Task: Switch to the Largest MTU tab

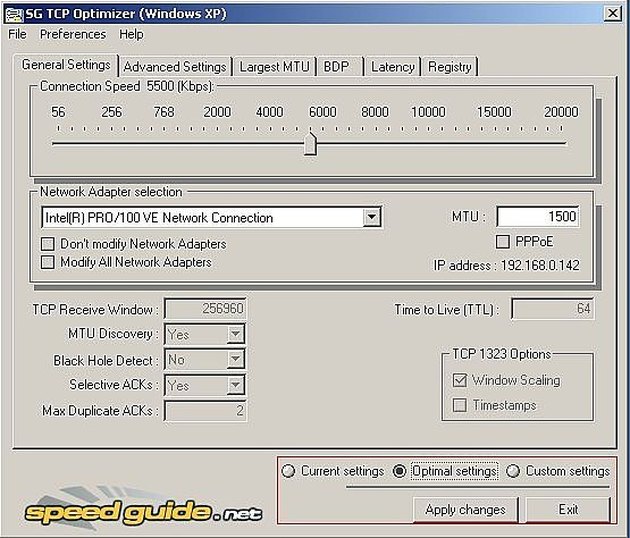Action: [x=274, y=67]
